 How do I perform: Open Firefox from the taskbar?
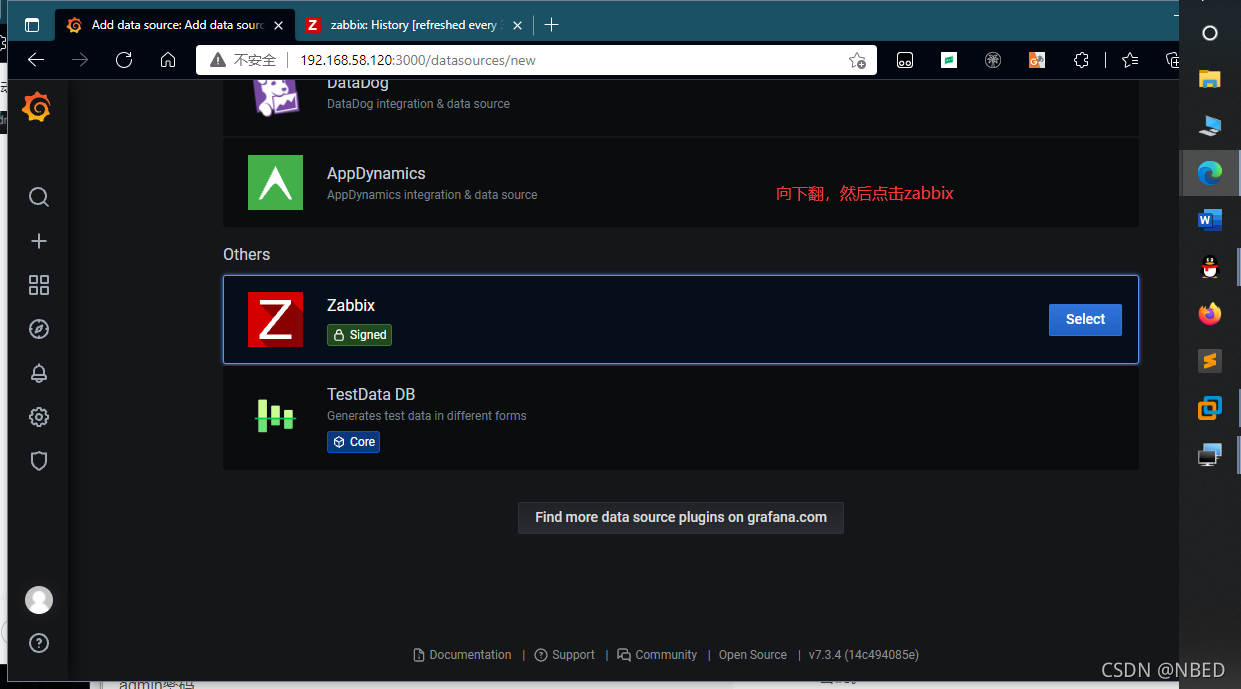[x=1210, y=314]
